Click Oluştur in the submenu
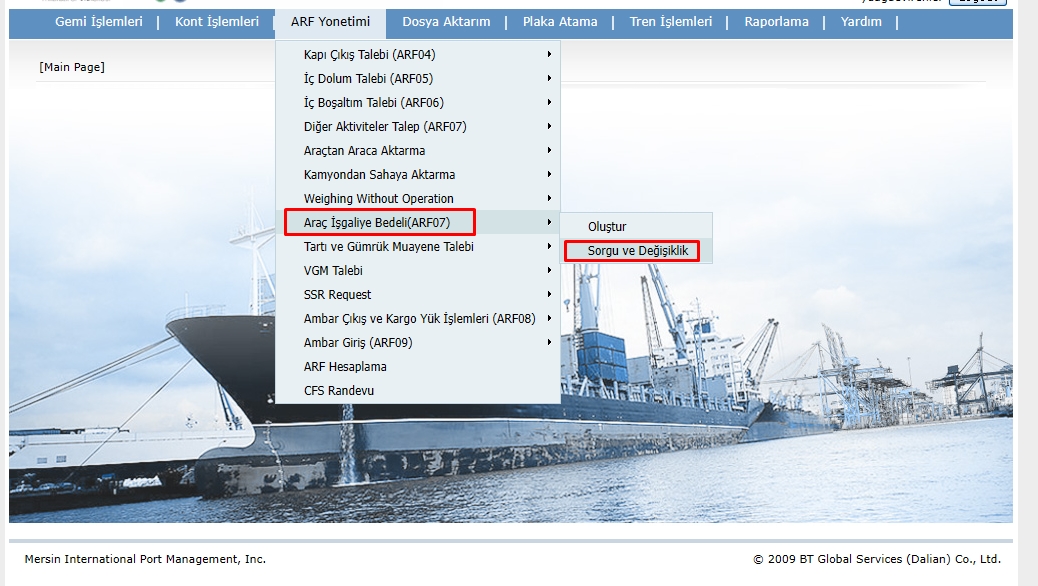The width and height of the screenshot is (1038, 586). [607, 227]
